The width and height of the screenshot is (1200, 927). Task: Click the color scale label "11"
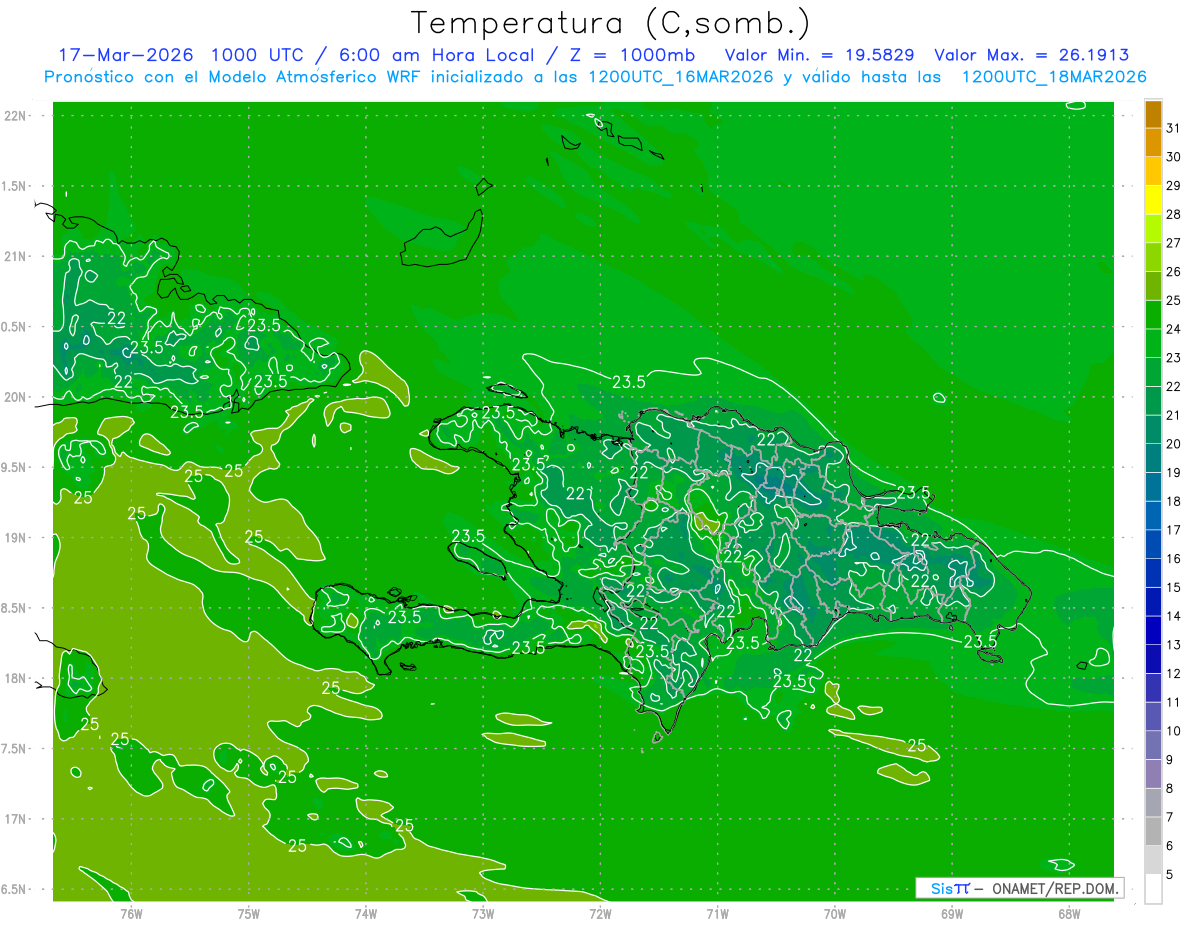(1174, 702)
